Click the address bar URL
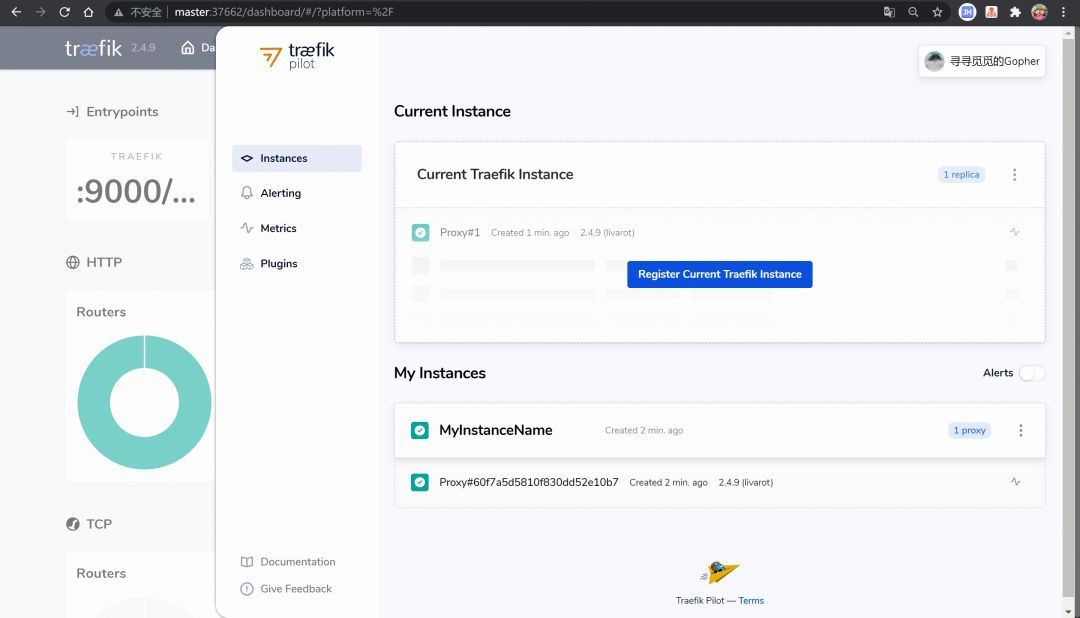Image resolution: width=1080 pixels, height=618 pixels. pyautogui.click(x=284, y=12)
